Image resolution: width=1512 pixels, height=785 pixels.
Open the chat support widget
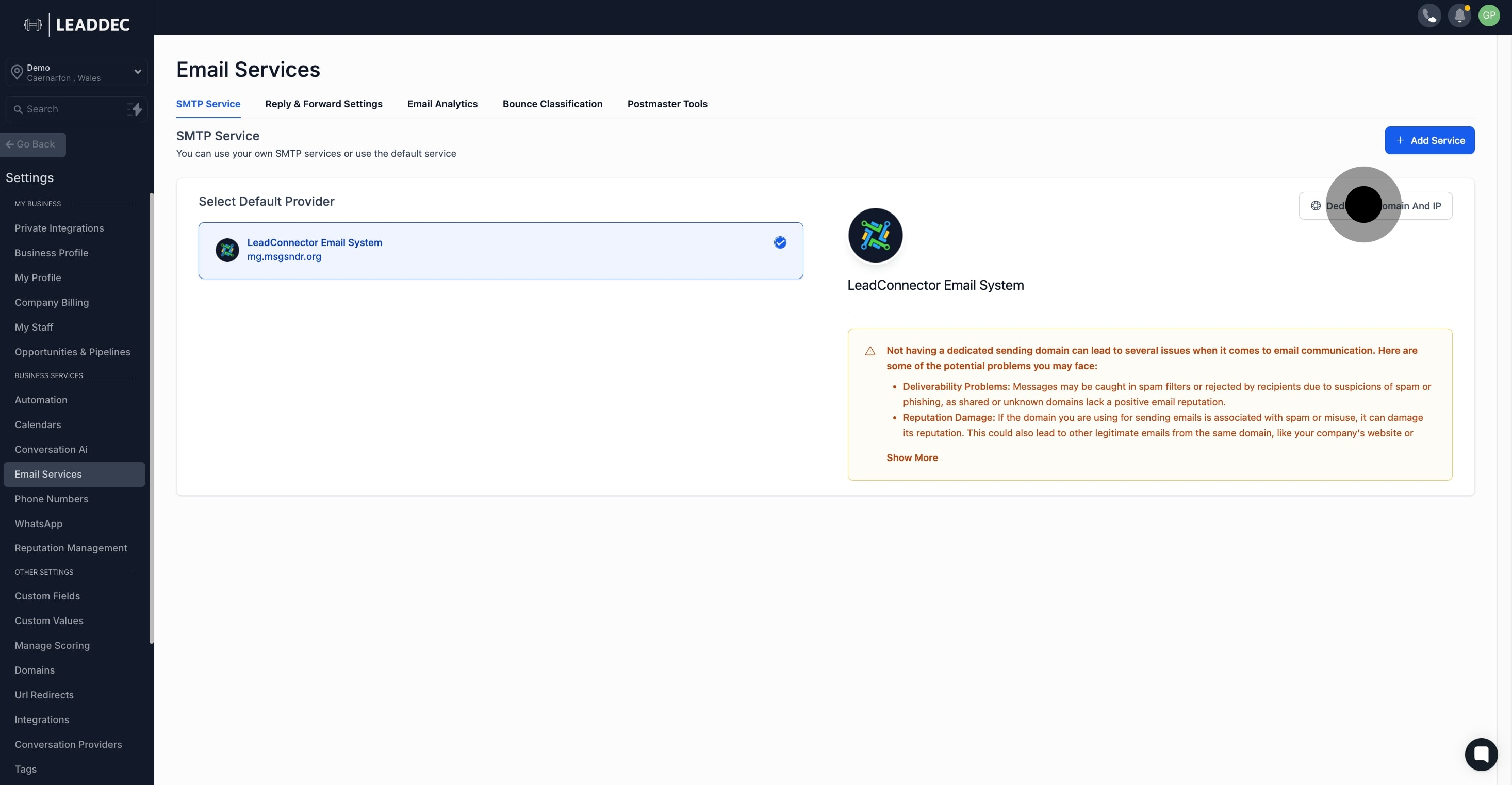1481,754
